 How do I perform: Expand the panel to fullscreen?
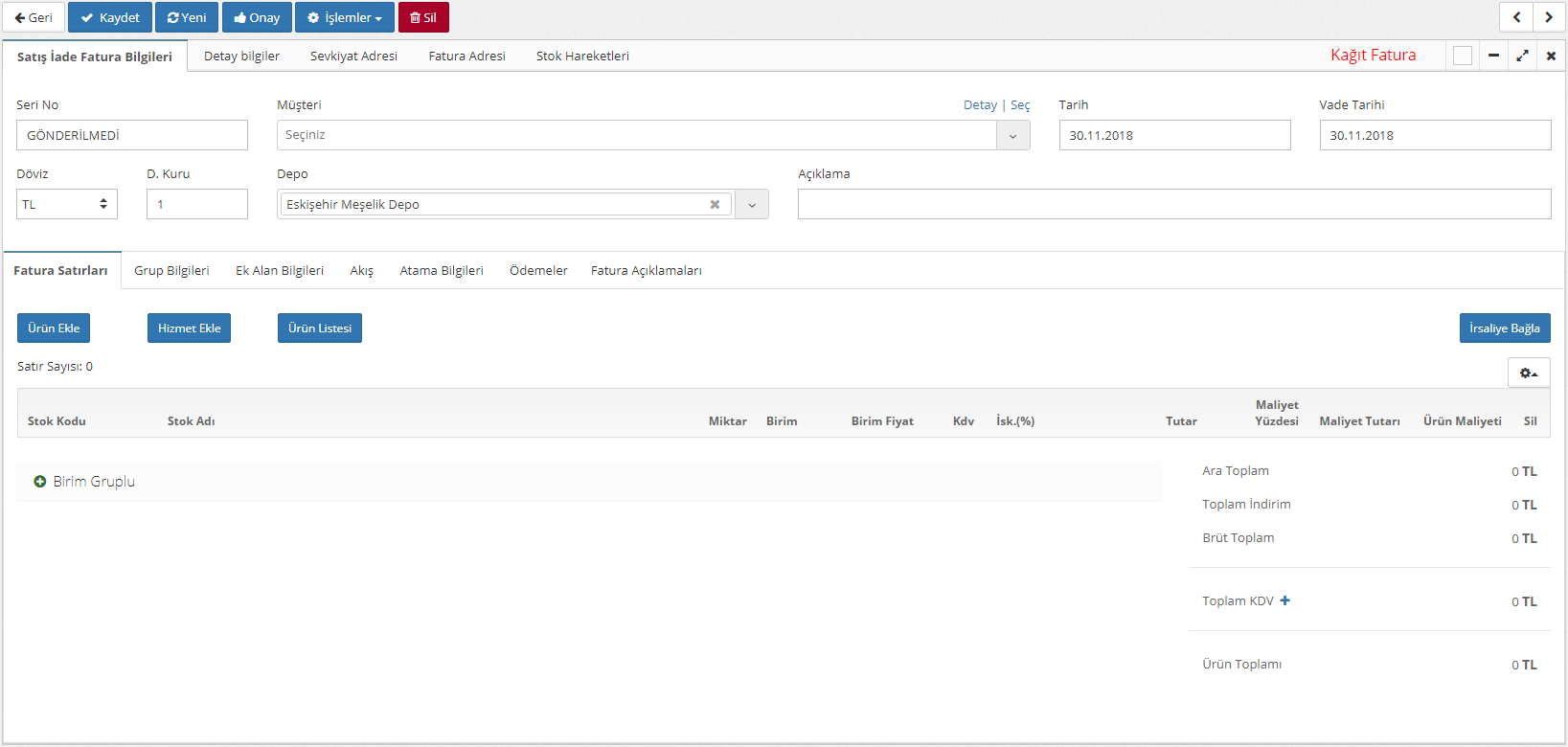pos(1522,56)
